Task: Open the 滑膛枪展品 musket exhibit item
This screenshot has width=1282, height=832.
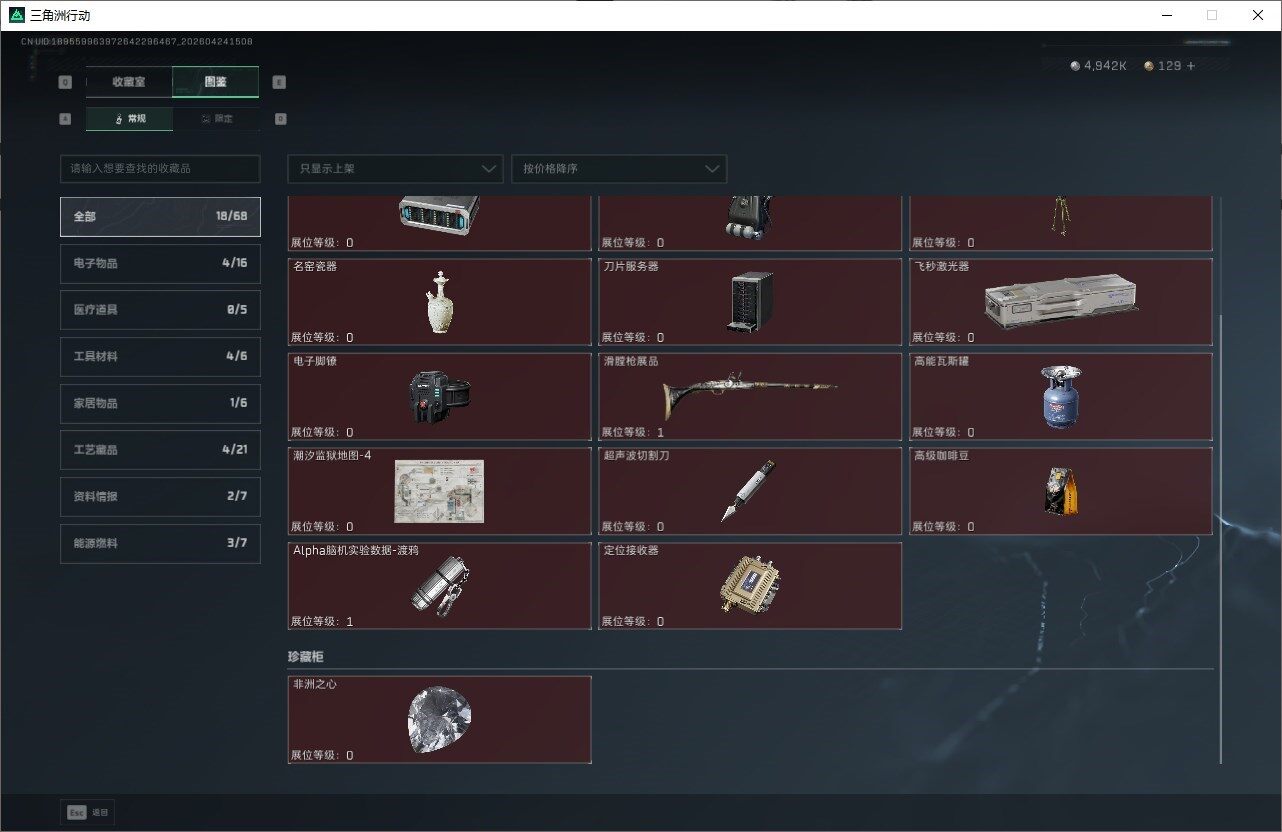Action: coord(750,397)
